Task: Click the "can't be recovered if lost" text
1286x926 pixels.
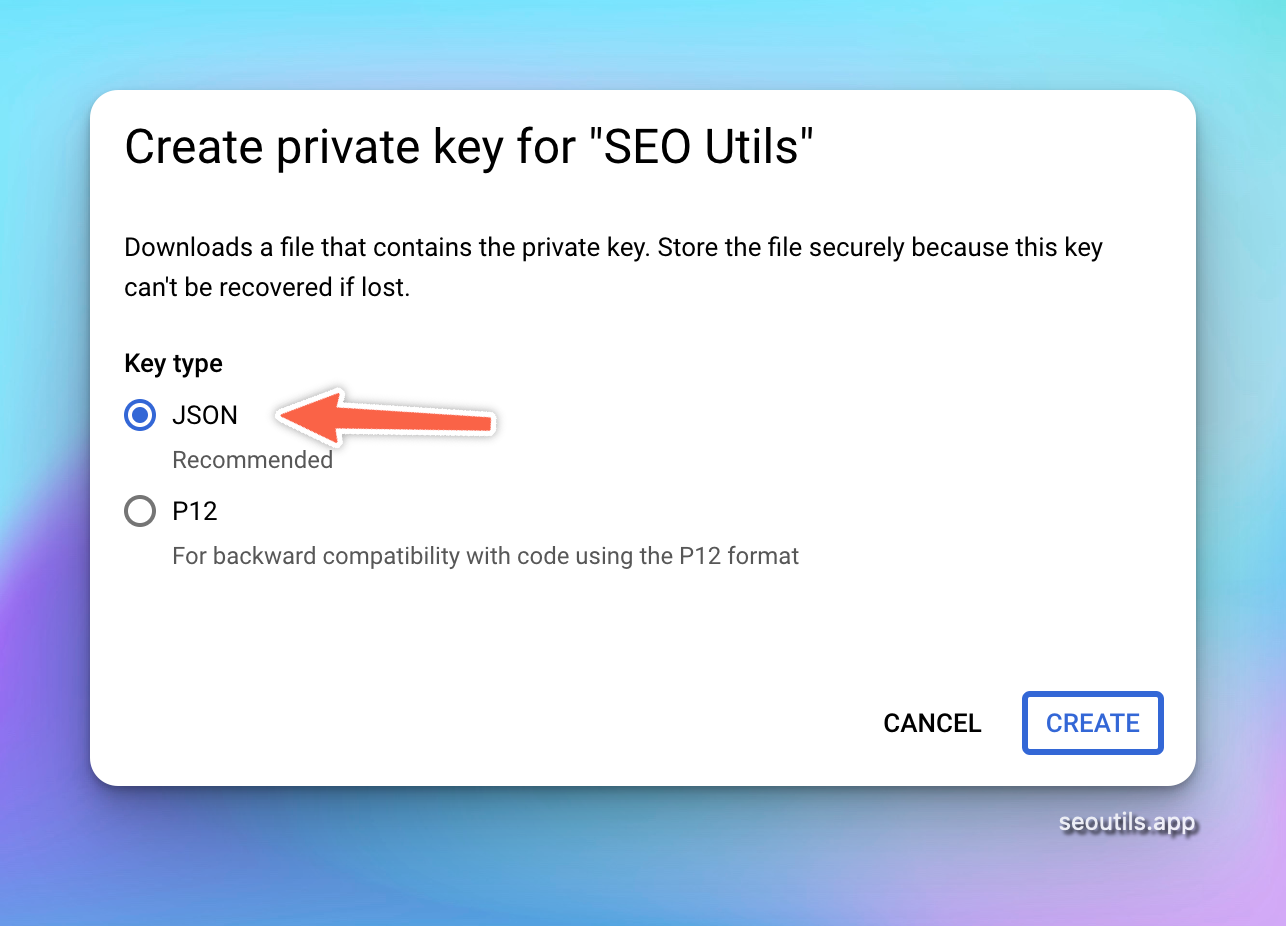Action: (x=267, y=288)
